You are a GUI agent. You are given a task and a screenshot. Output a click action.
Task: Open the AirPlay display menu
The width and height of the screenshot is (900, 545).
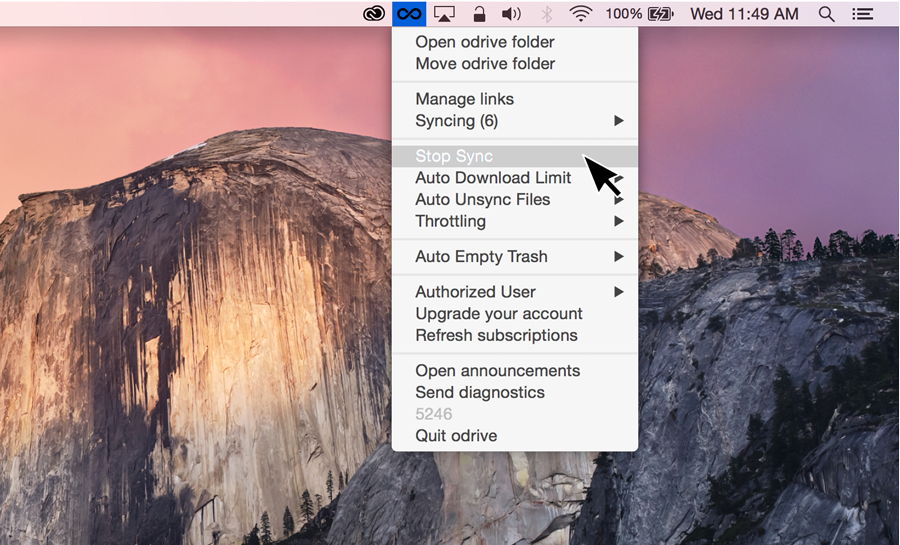point(444,14)
